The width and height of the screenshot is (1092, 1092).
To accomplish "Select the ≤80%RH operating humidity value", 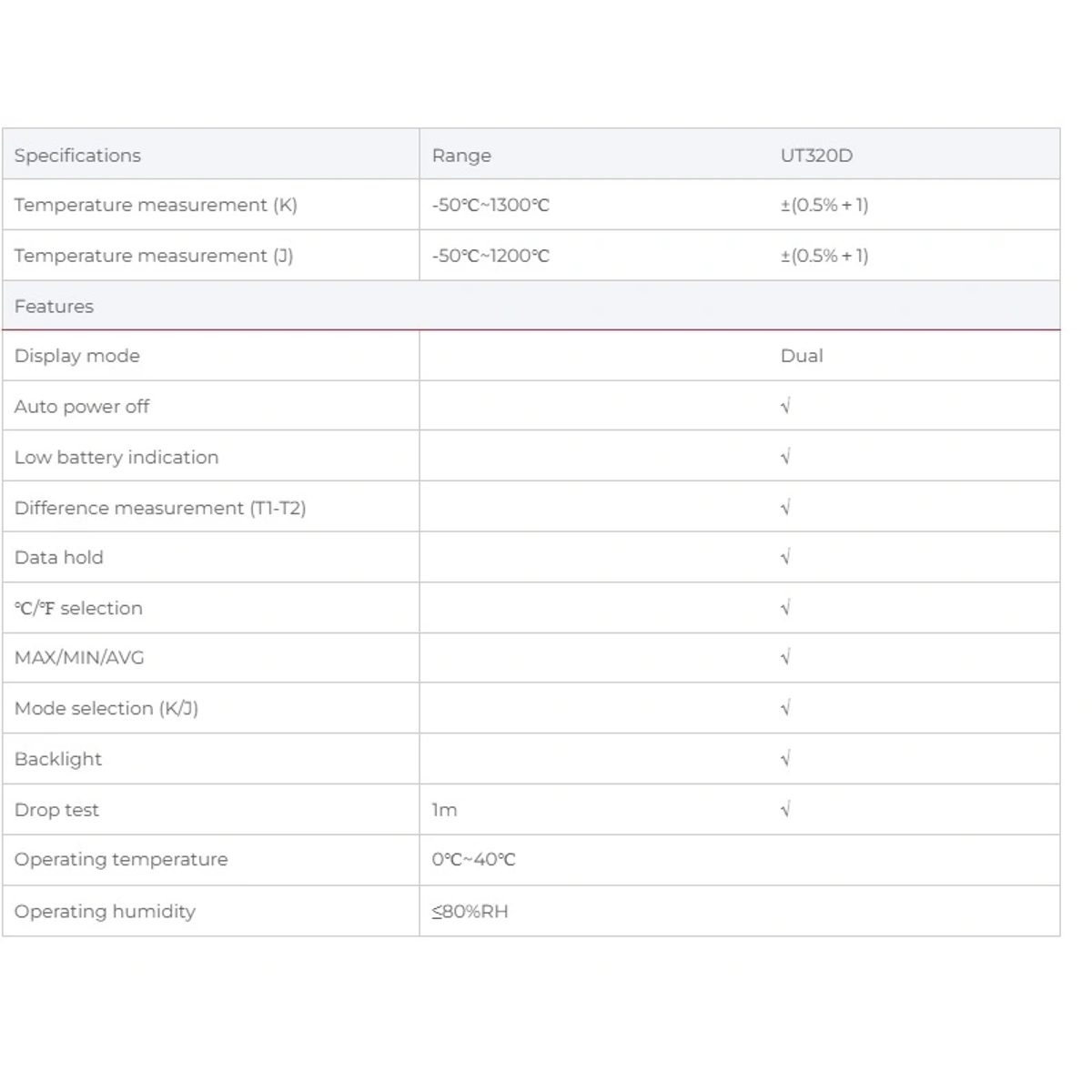I will click(x=470, y=911).
